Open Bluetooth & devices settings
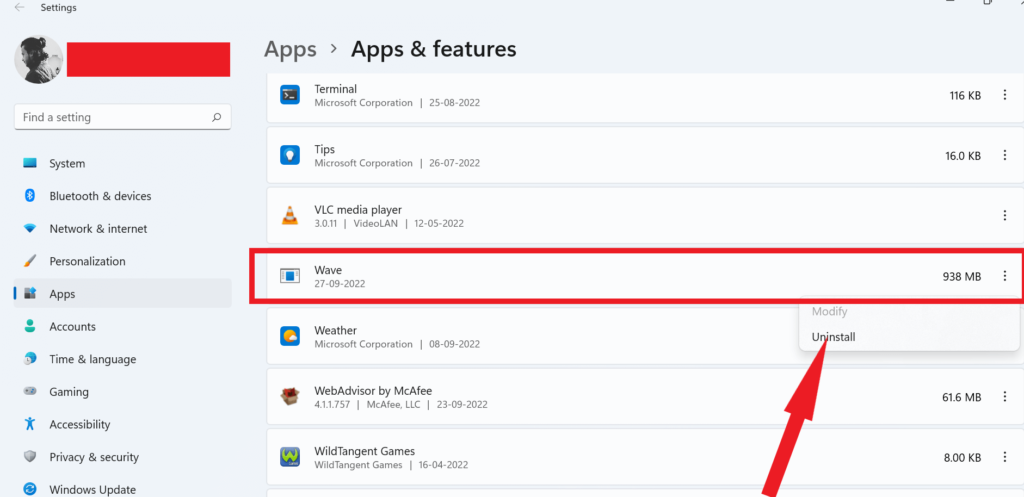 click(122, 196)
